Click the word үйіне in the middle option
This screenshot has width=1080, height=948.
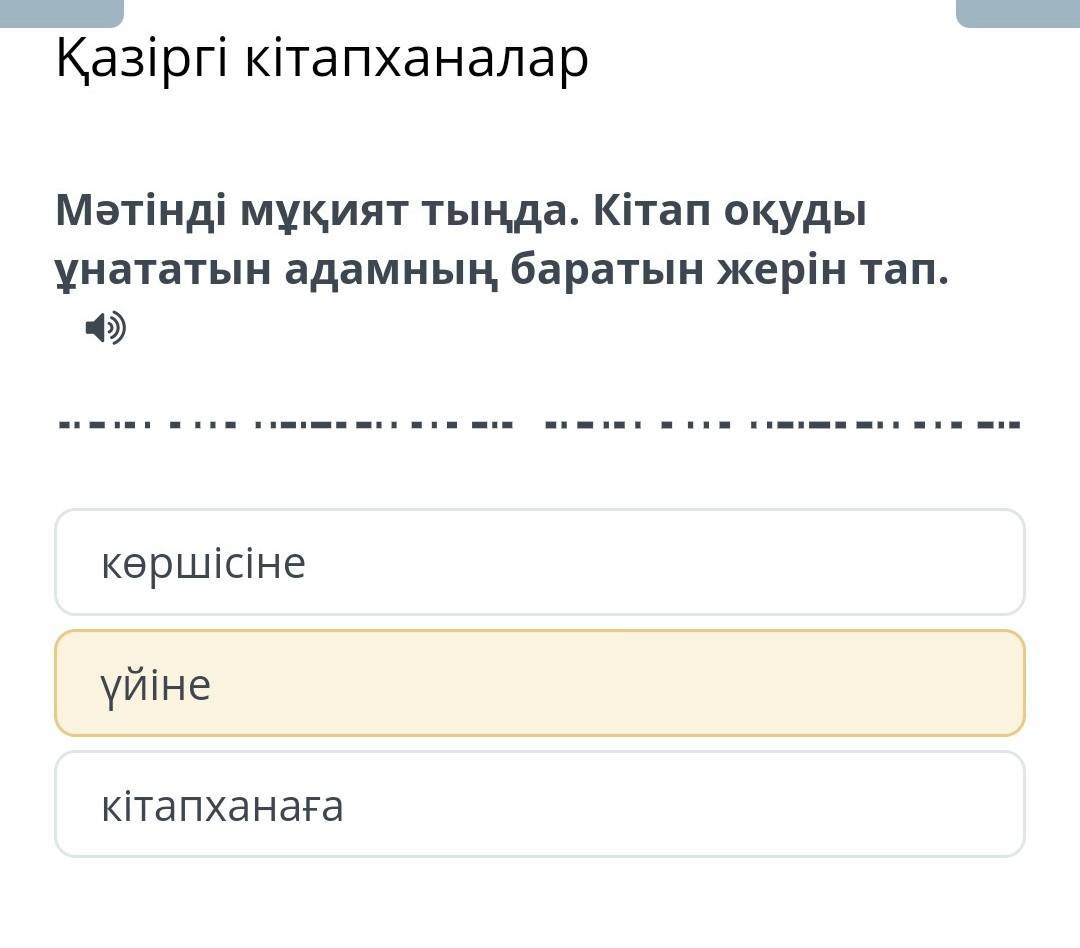[156, 686]
